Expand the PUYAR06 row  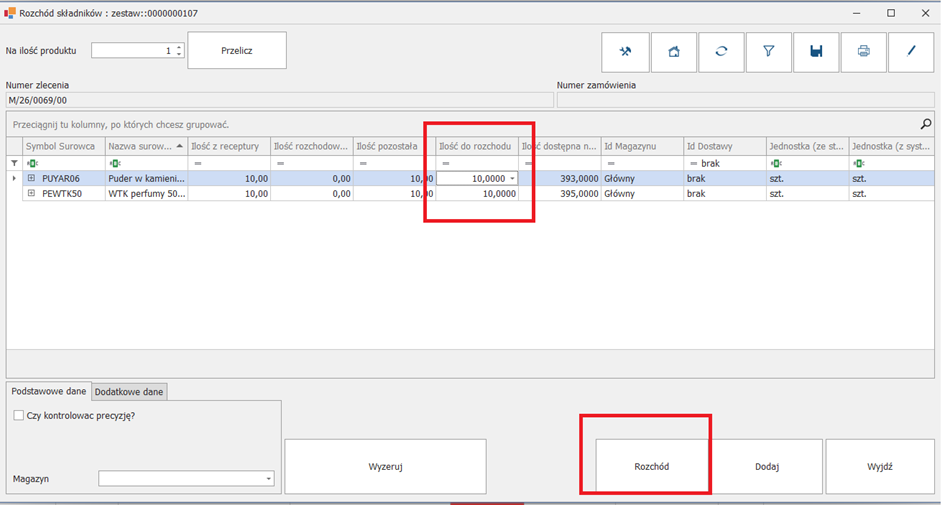coord(32,178)
